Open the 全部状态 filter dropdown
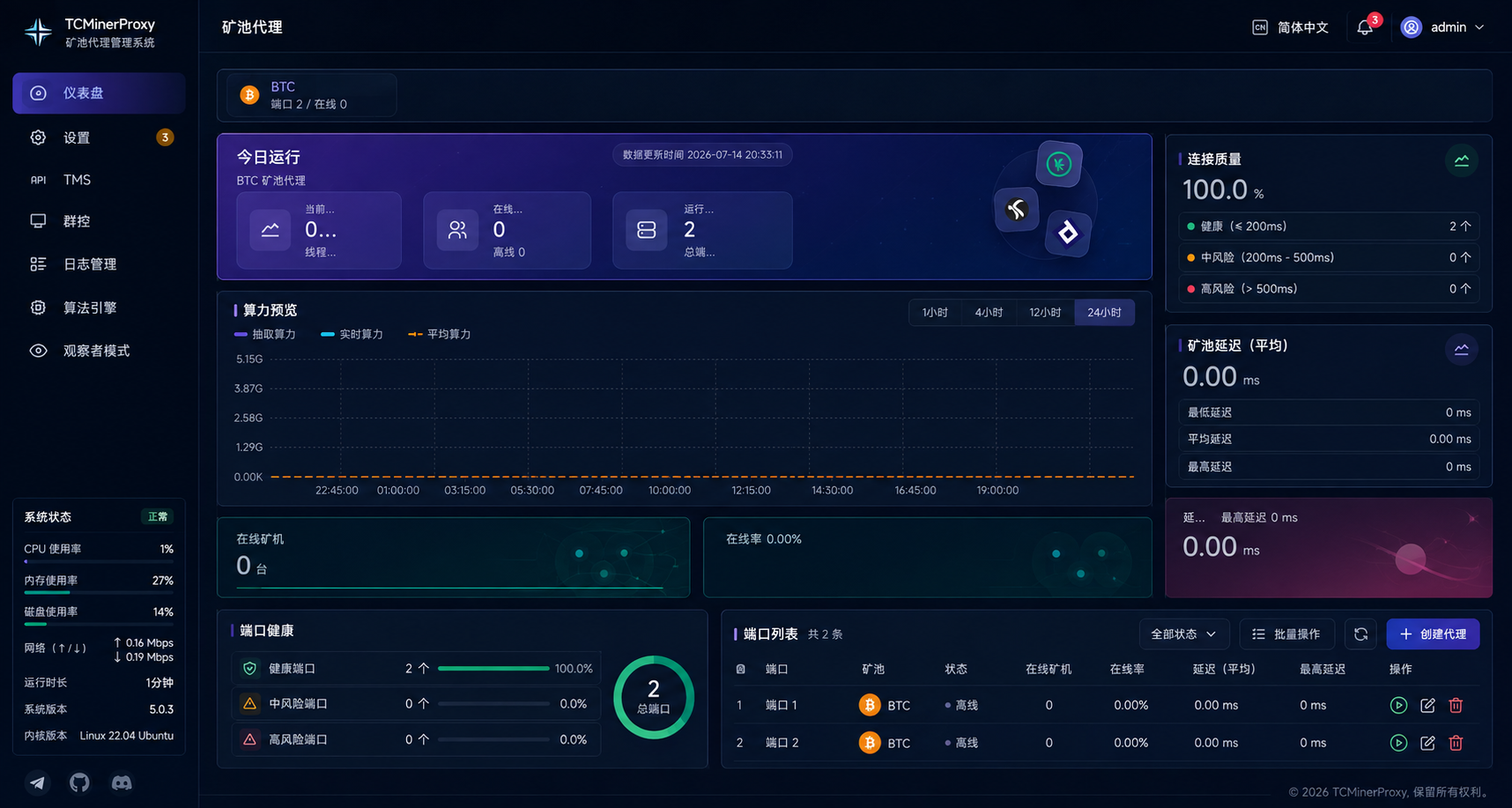Image resolution: width=1512 pixels, height=808 pixels. (1183, 634)
